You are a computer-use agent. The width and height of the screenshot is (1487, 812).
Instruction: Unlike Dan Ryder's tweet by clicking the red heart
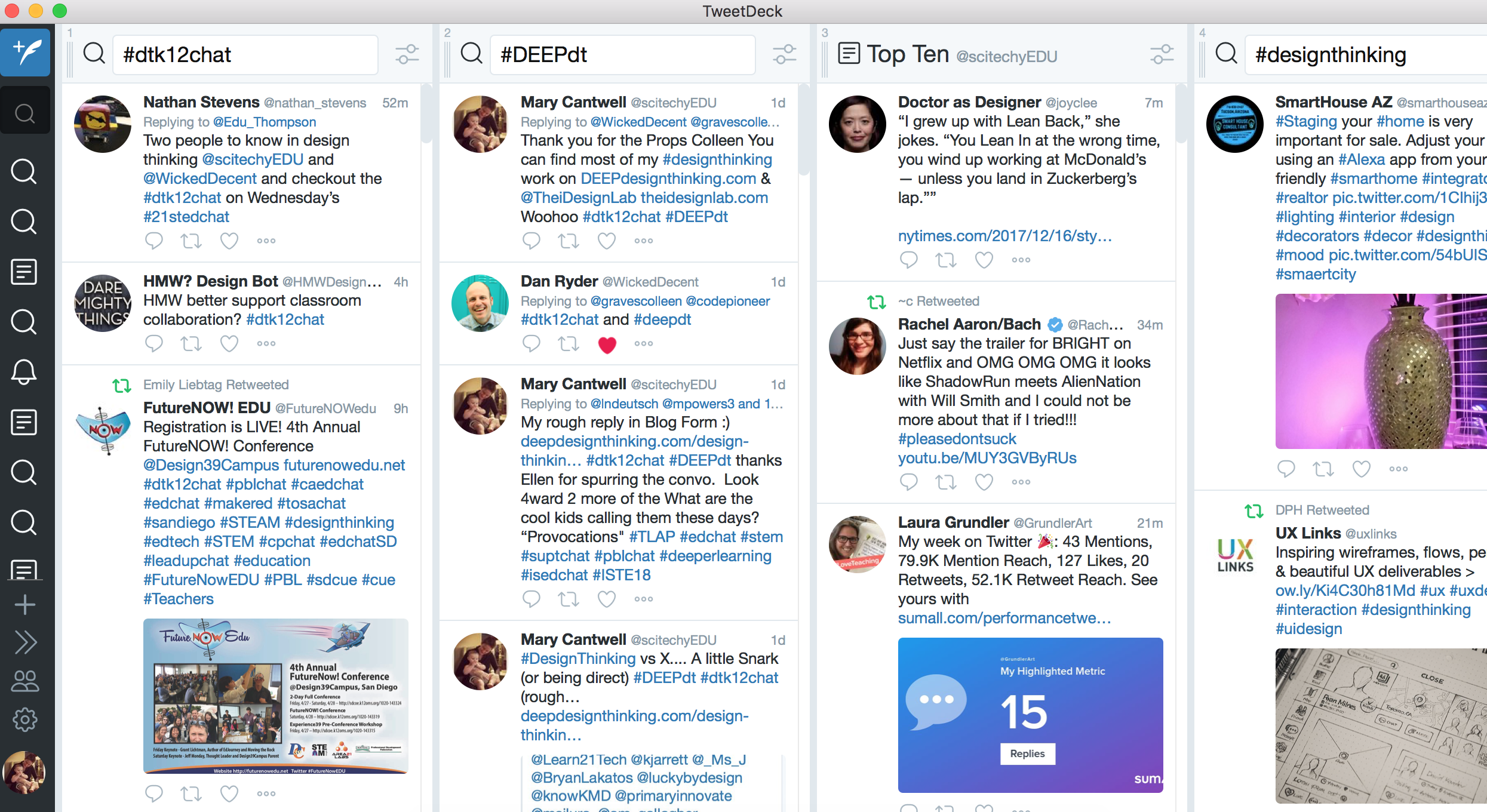coord(607,344)
